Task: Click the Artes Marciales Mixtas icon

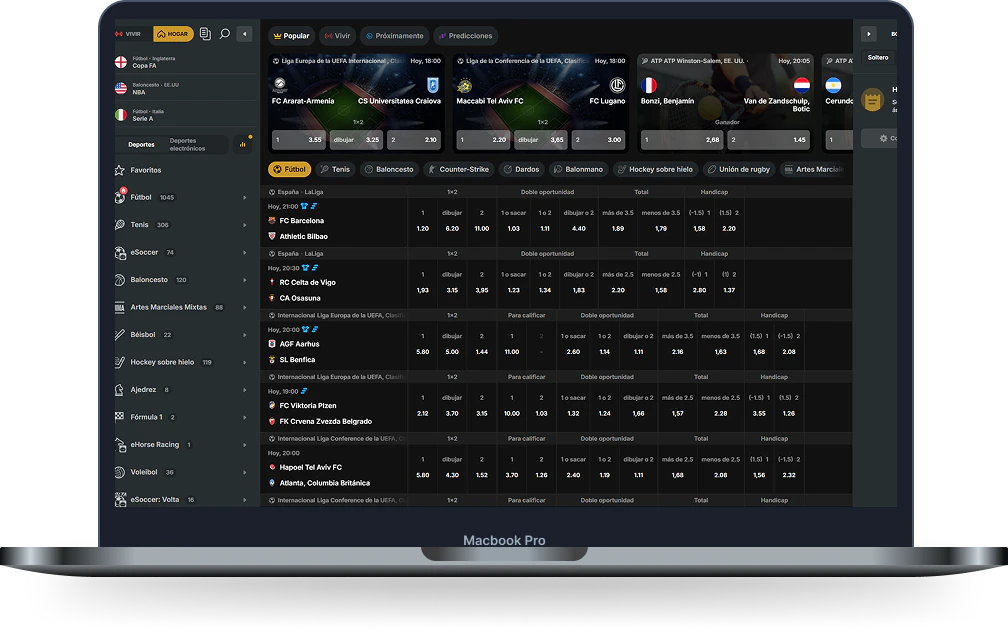Action: click(120, 307)
